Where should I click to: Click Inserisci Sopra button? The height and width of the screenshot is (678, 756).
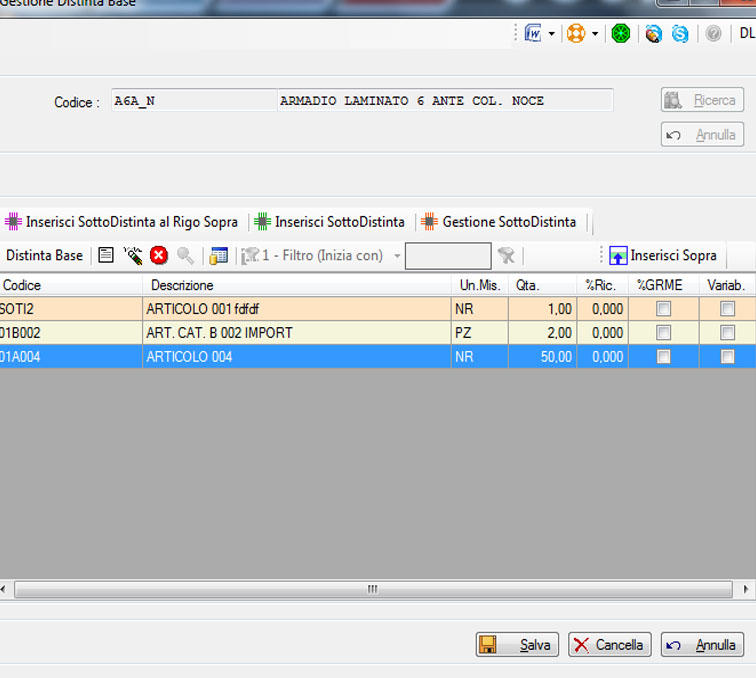pyautogui.click(x=663, y=256)
